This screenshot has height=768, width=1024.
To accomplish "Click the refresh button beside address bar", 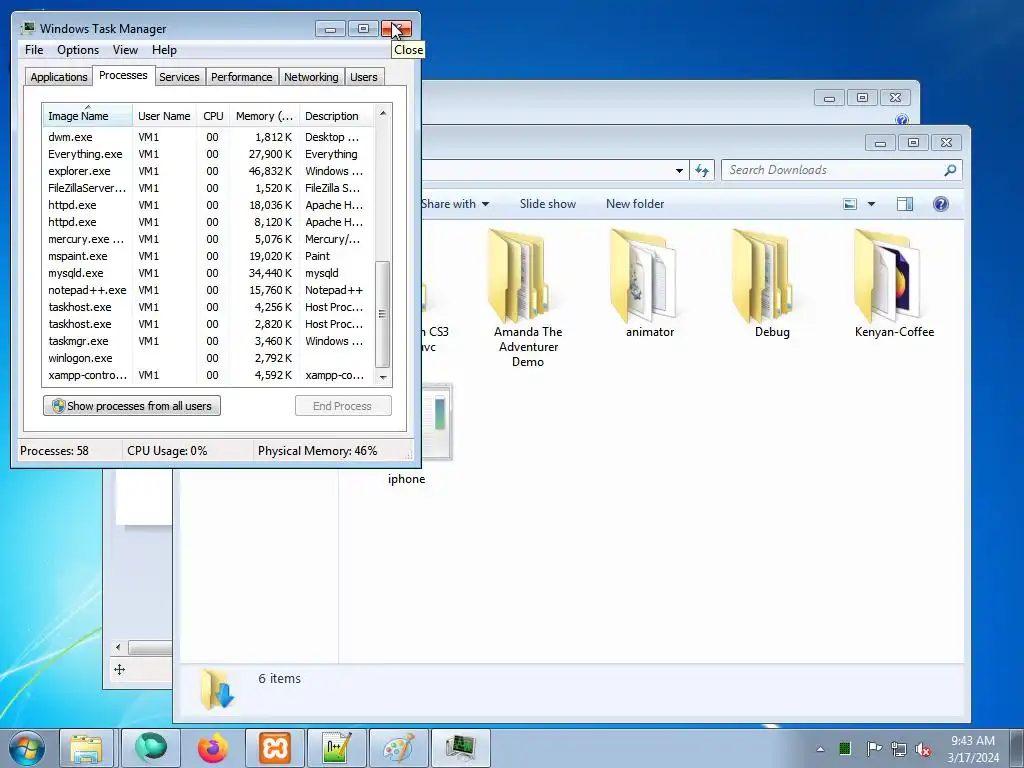I will click(x=702, y=170).
